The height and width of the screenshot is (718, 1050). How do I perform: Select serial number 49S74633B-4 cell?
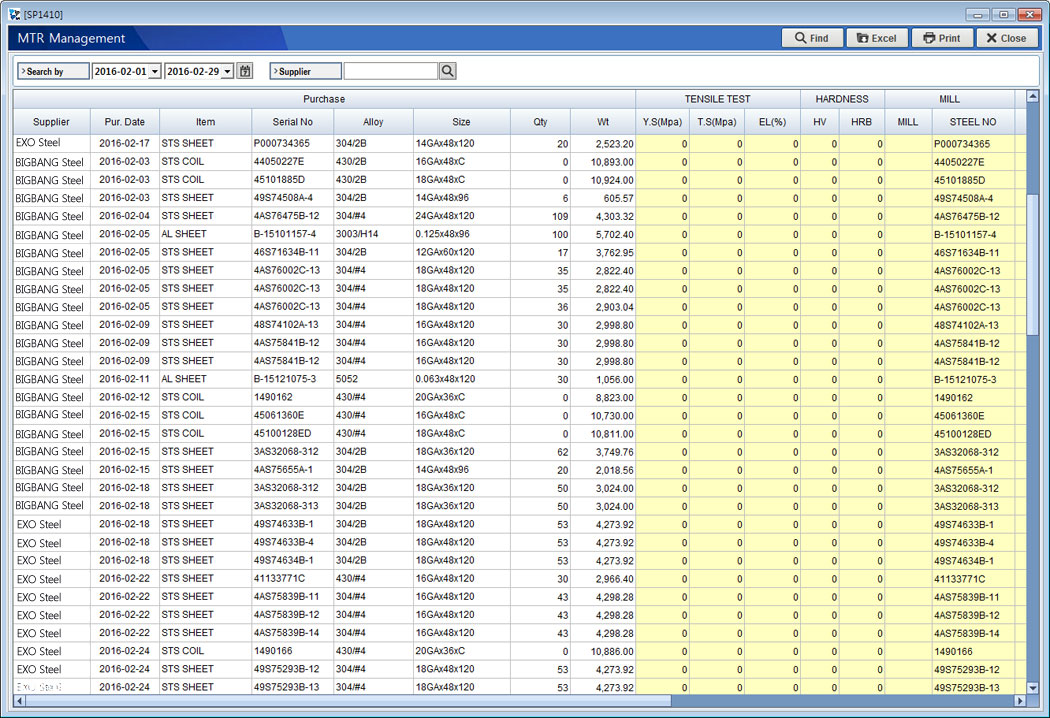pos(293,542)
